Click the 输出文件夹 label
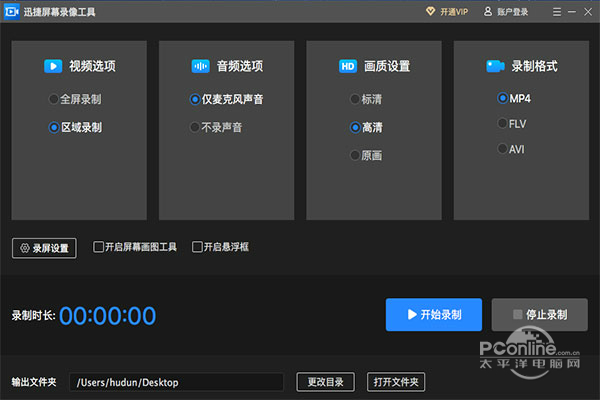 coord(34,382)
